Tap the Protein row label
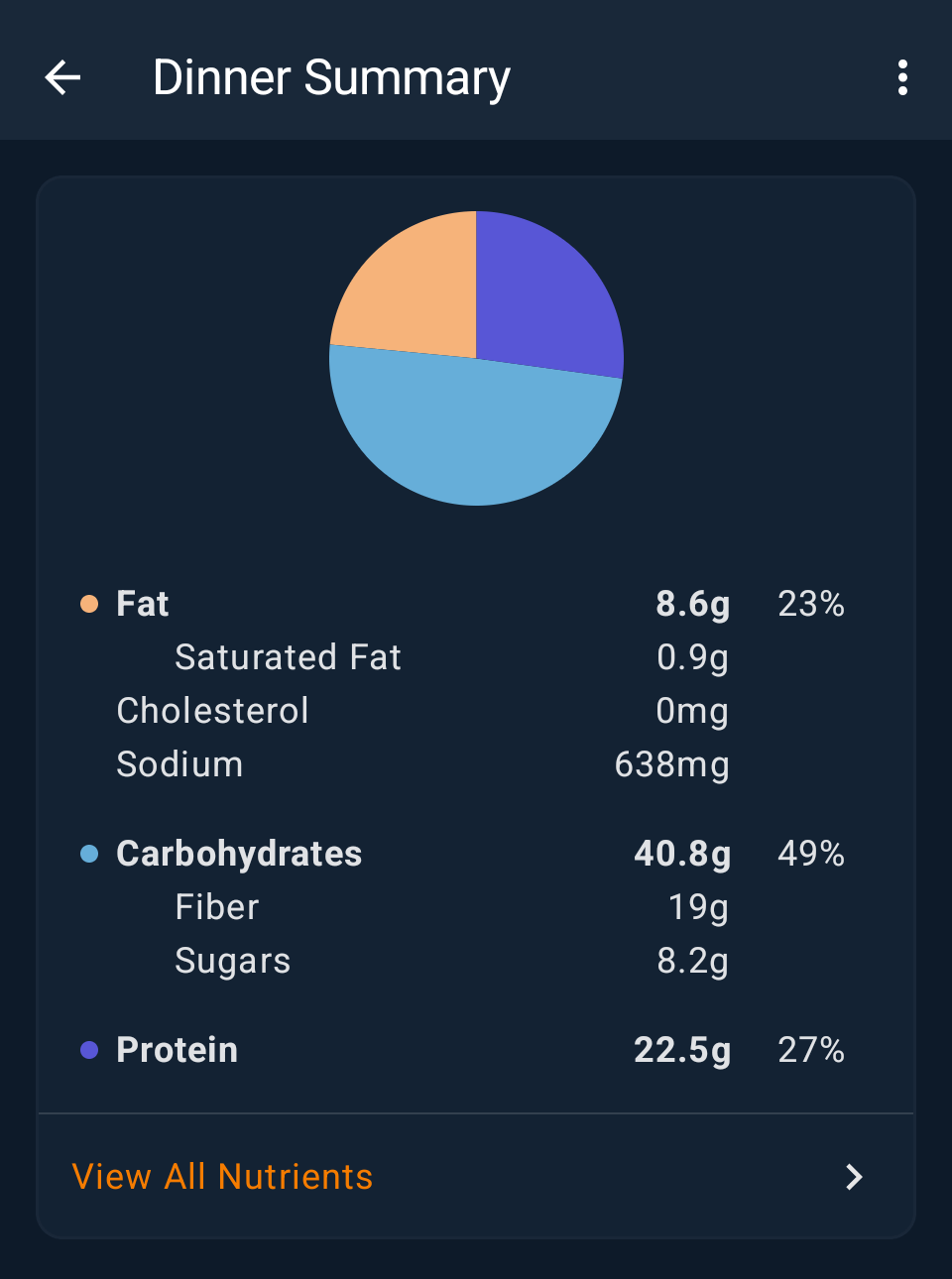Screen dimensions: 952x1279 [x=178, y=1050]
